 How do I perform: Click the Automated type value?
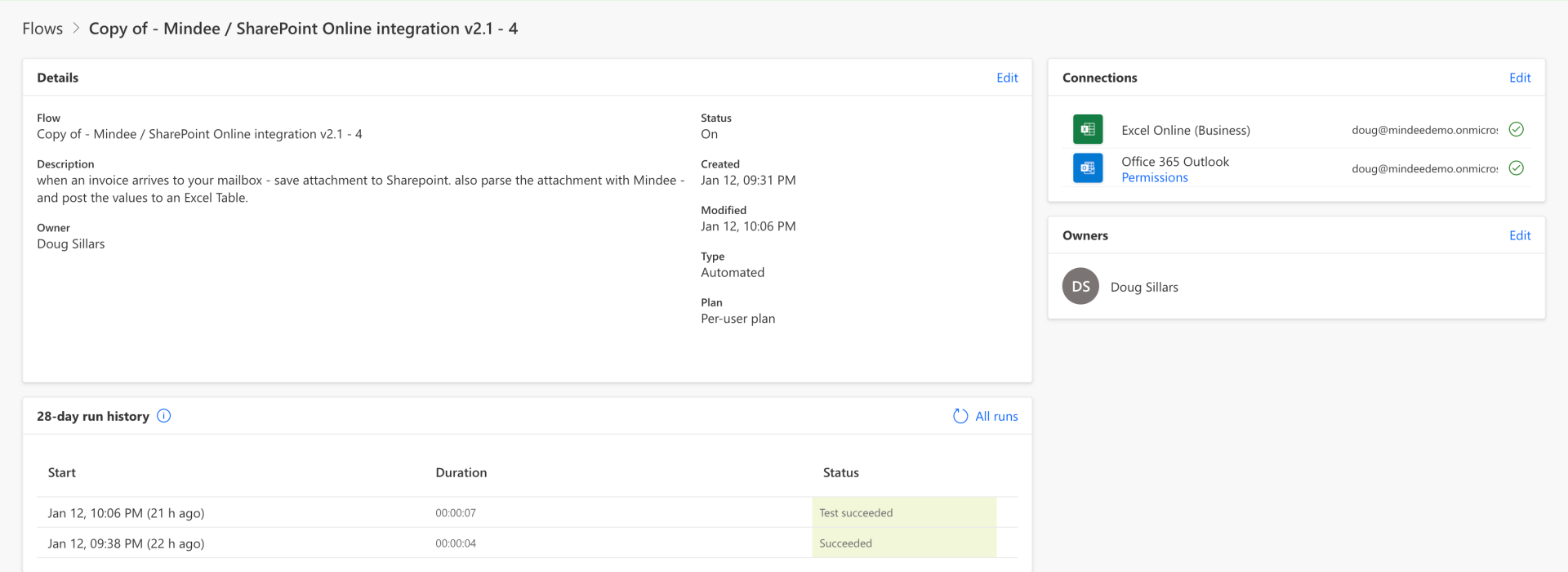point(733,272)
